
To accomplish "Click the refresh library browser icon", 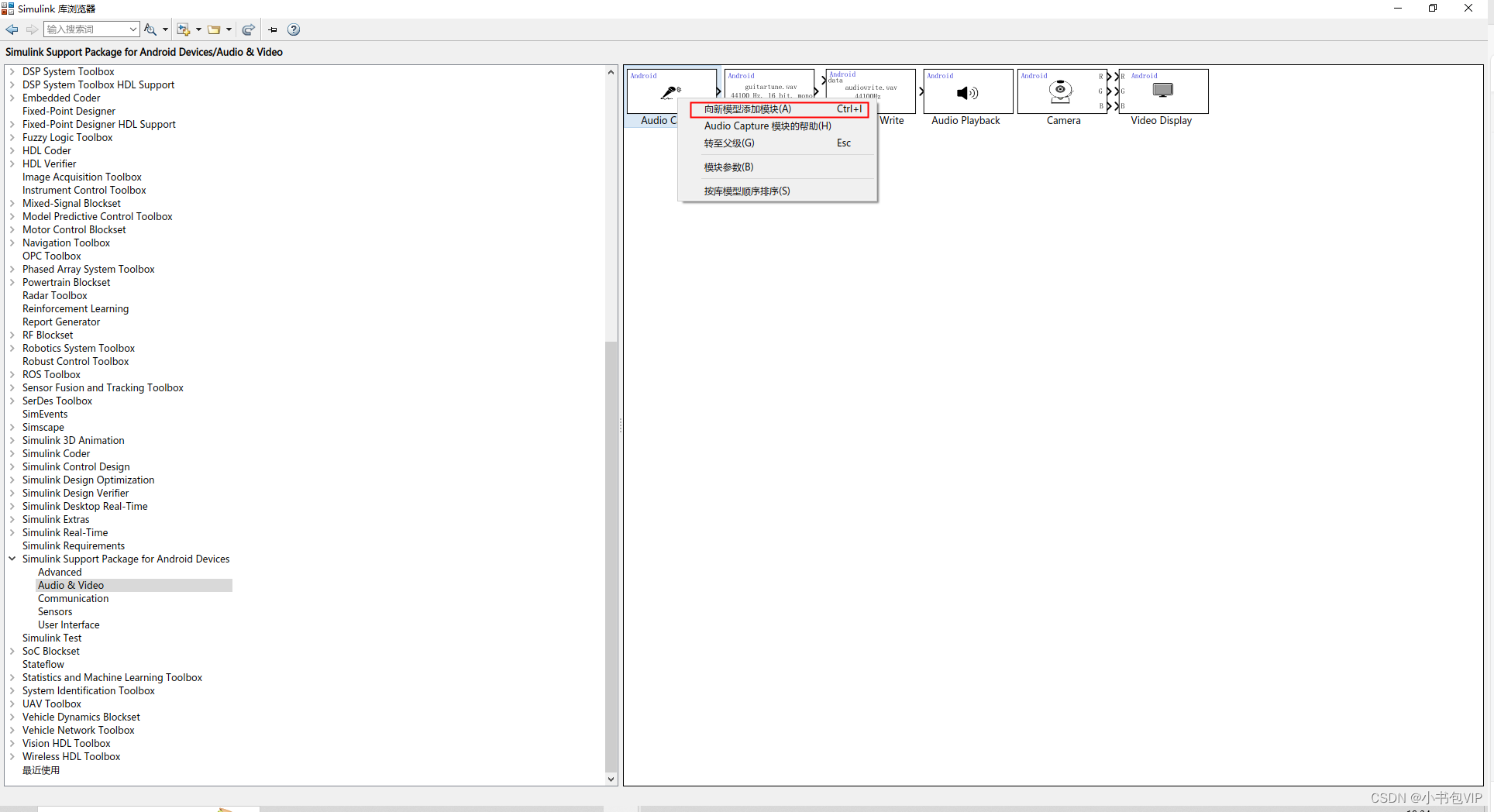I will coord(248,29).
